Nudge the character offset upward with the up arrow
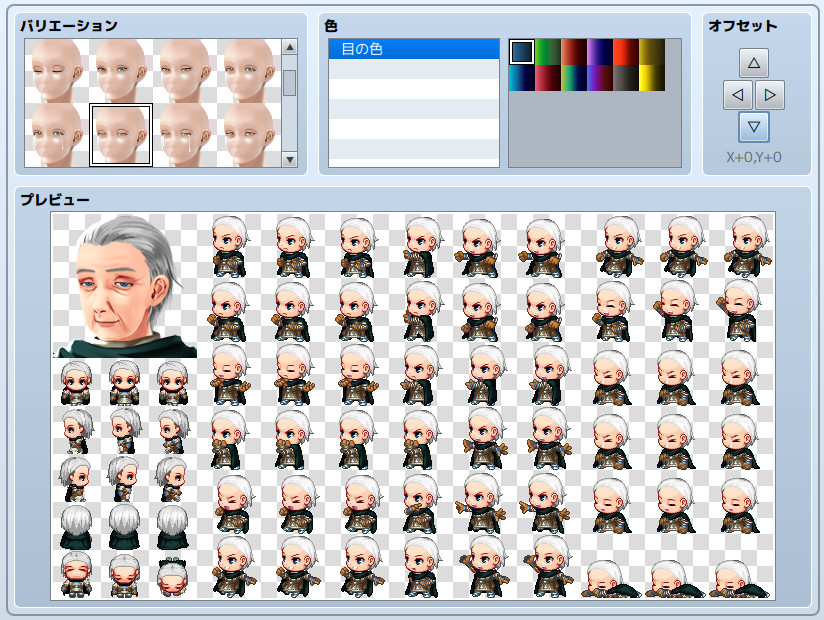Viewport: 824px width, 620px height. (751, 62)
